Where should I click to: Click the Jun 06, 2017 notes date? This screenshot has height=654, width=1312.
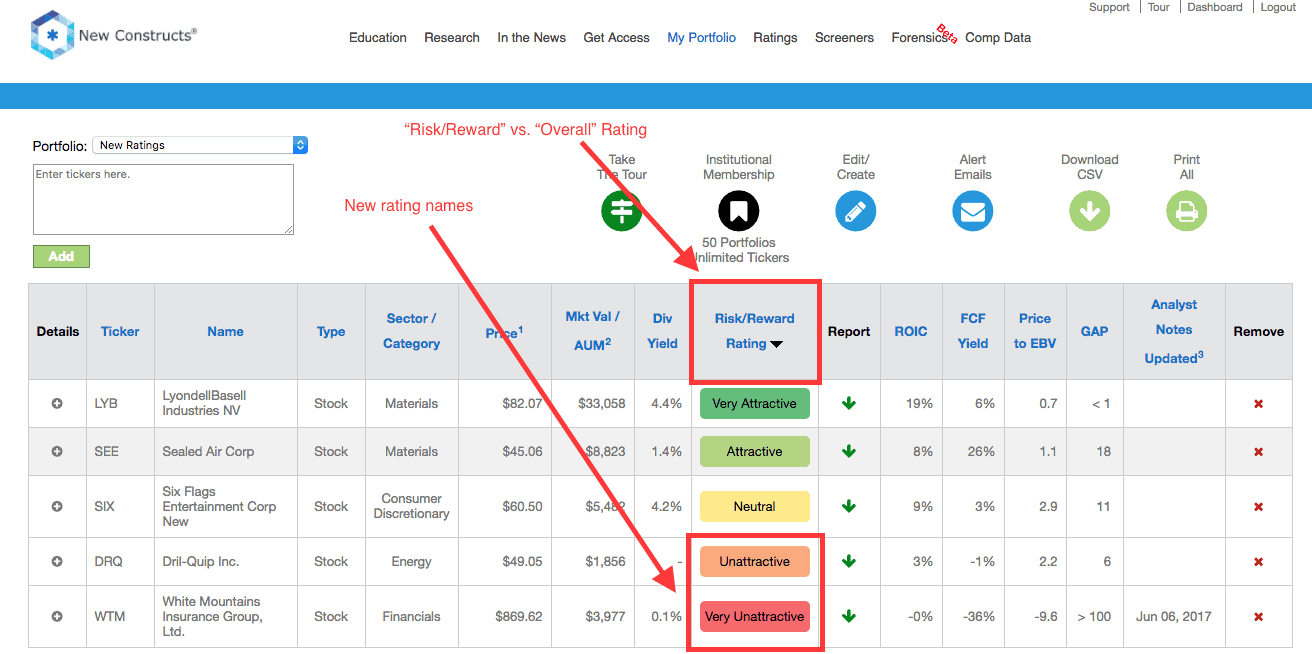click(x=1174, y=616)
